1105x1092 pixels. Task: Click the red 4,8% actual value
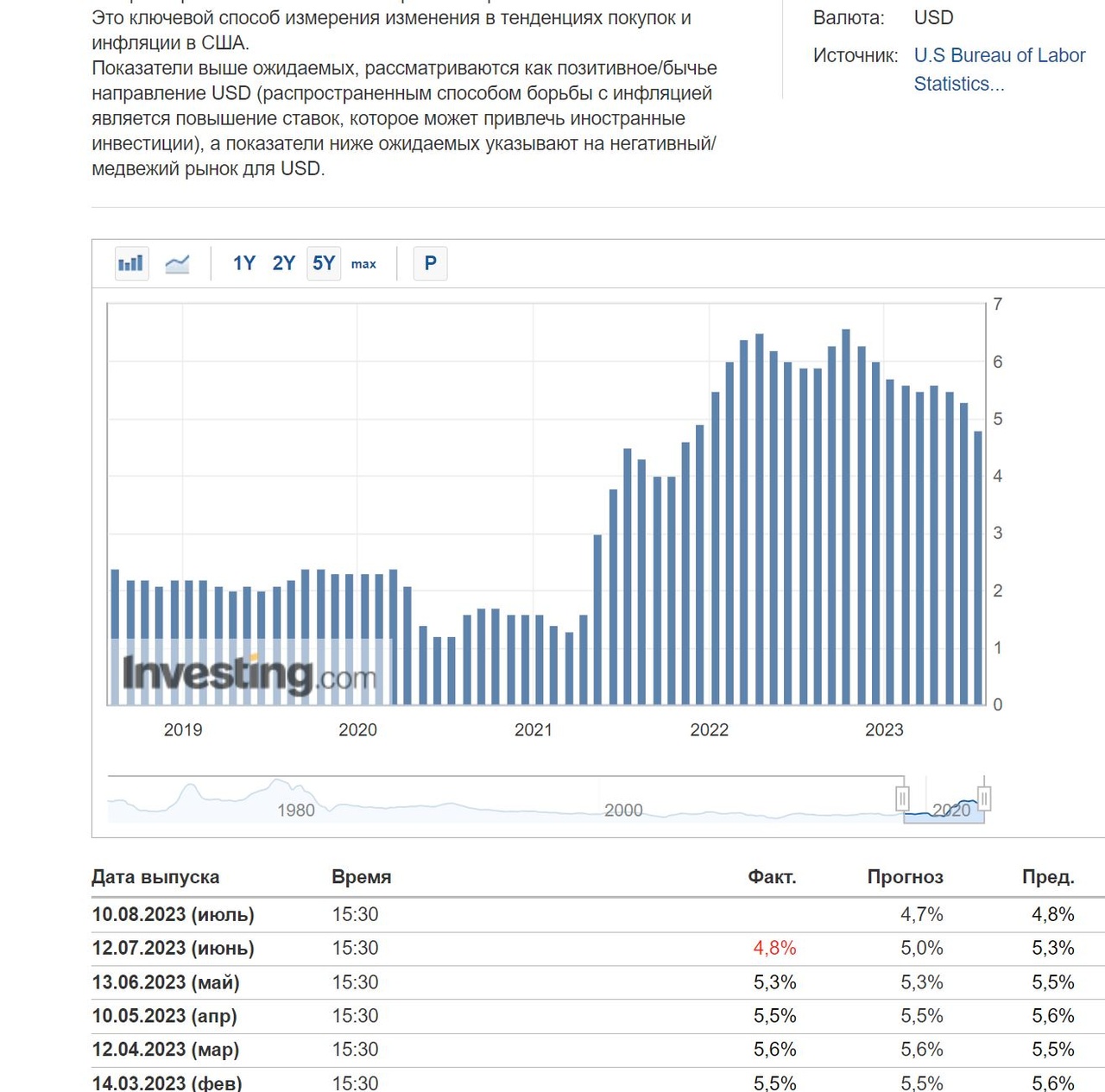pos(774,948)
